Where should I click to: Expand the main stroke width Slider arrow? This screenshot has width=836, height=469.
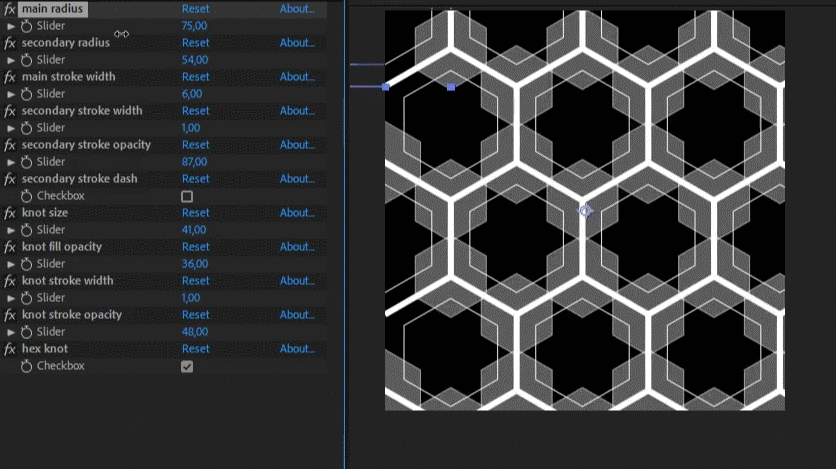pos(11,94)
